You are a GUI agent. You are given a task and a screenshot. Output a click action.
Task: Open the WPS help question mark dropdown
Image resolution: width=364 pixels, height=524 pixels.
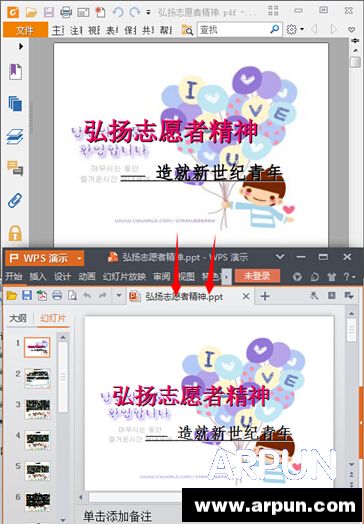click(x=350, y=277)
